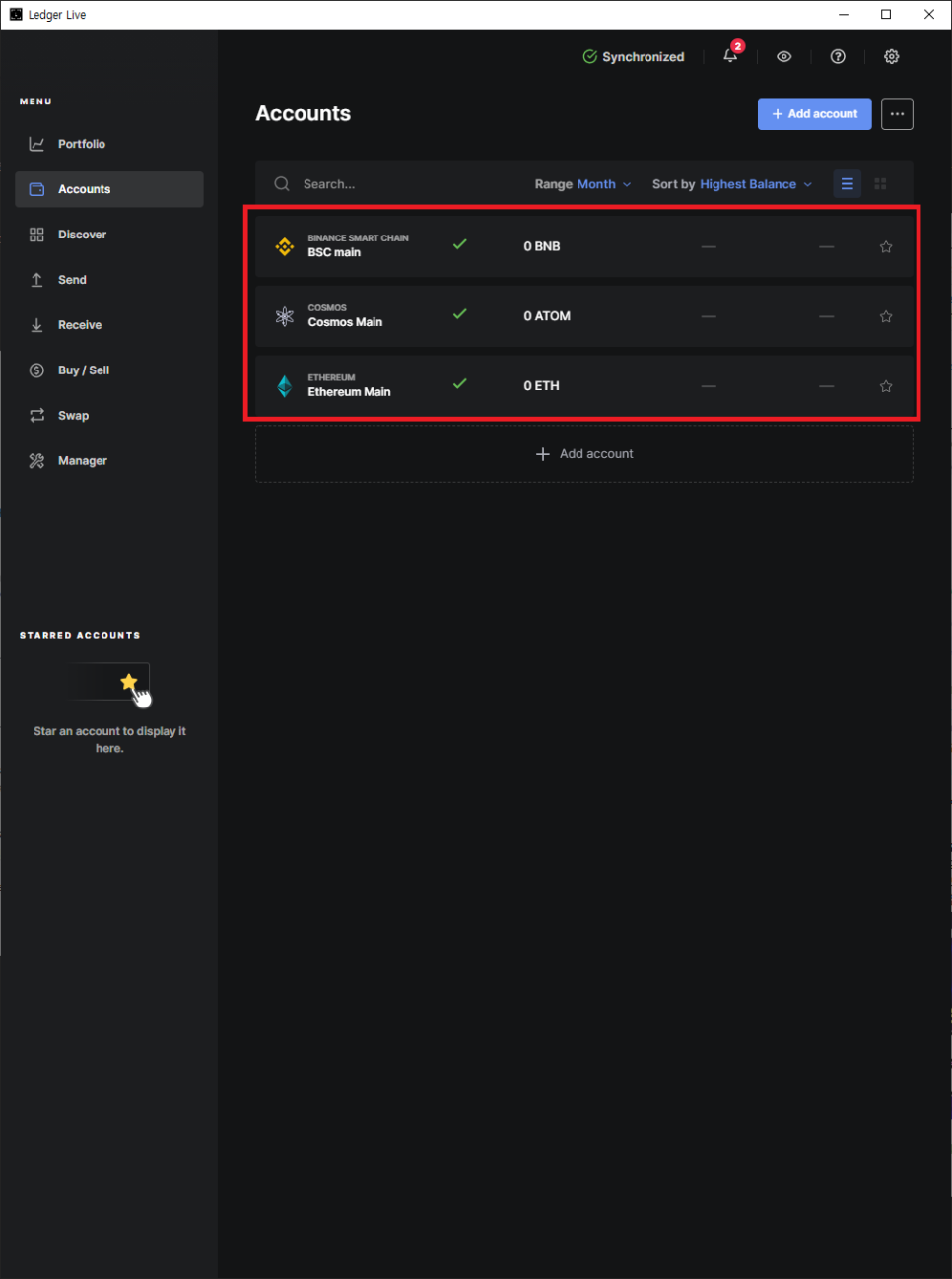Click the Swap arrows icon

coord(36,416)
